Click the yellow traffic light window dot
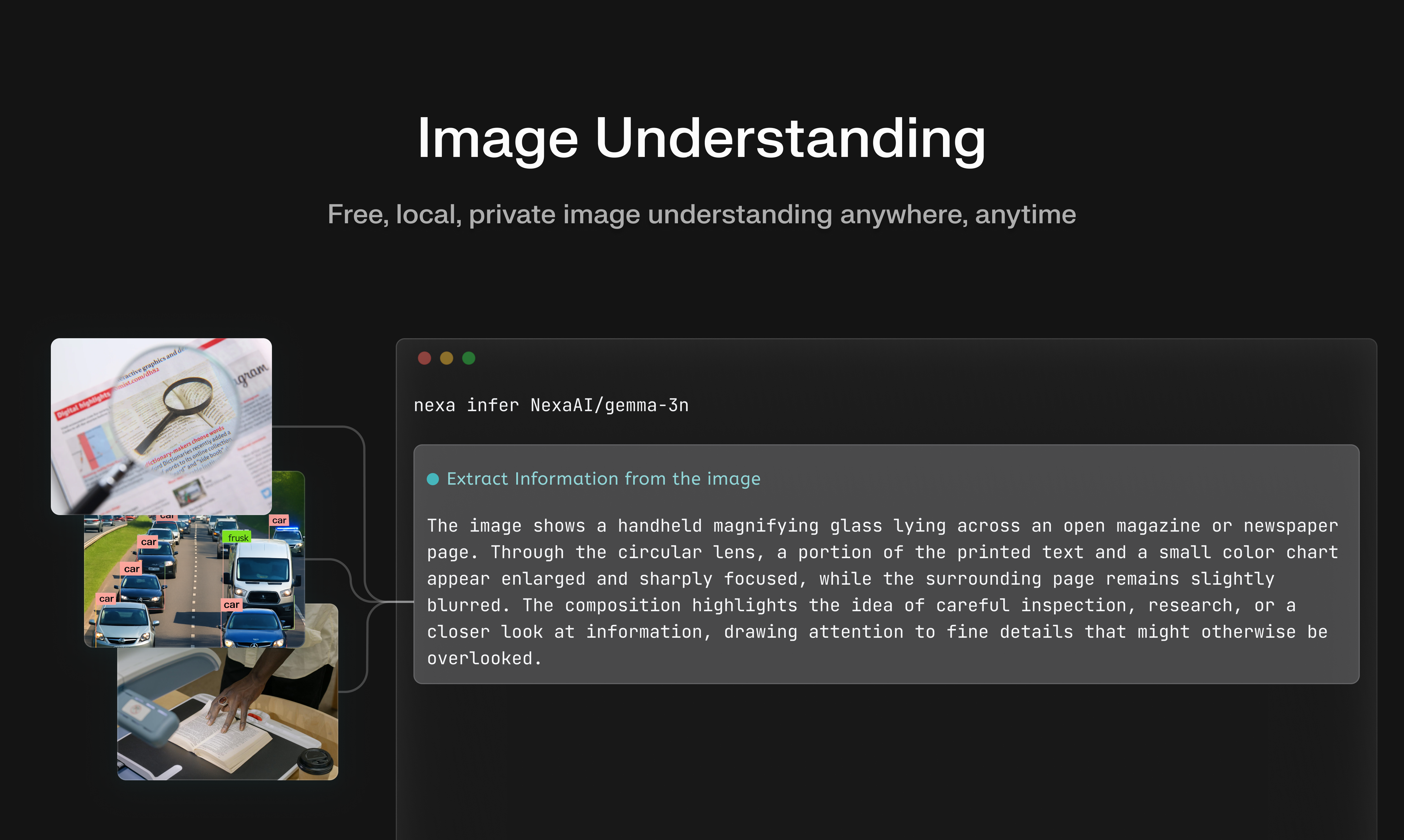 coord(447,358)
